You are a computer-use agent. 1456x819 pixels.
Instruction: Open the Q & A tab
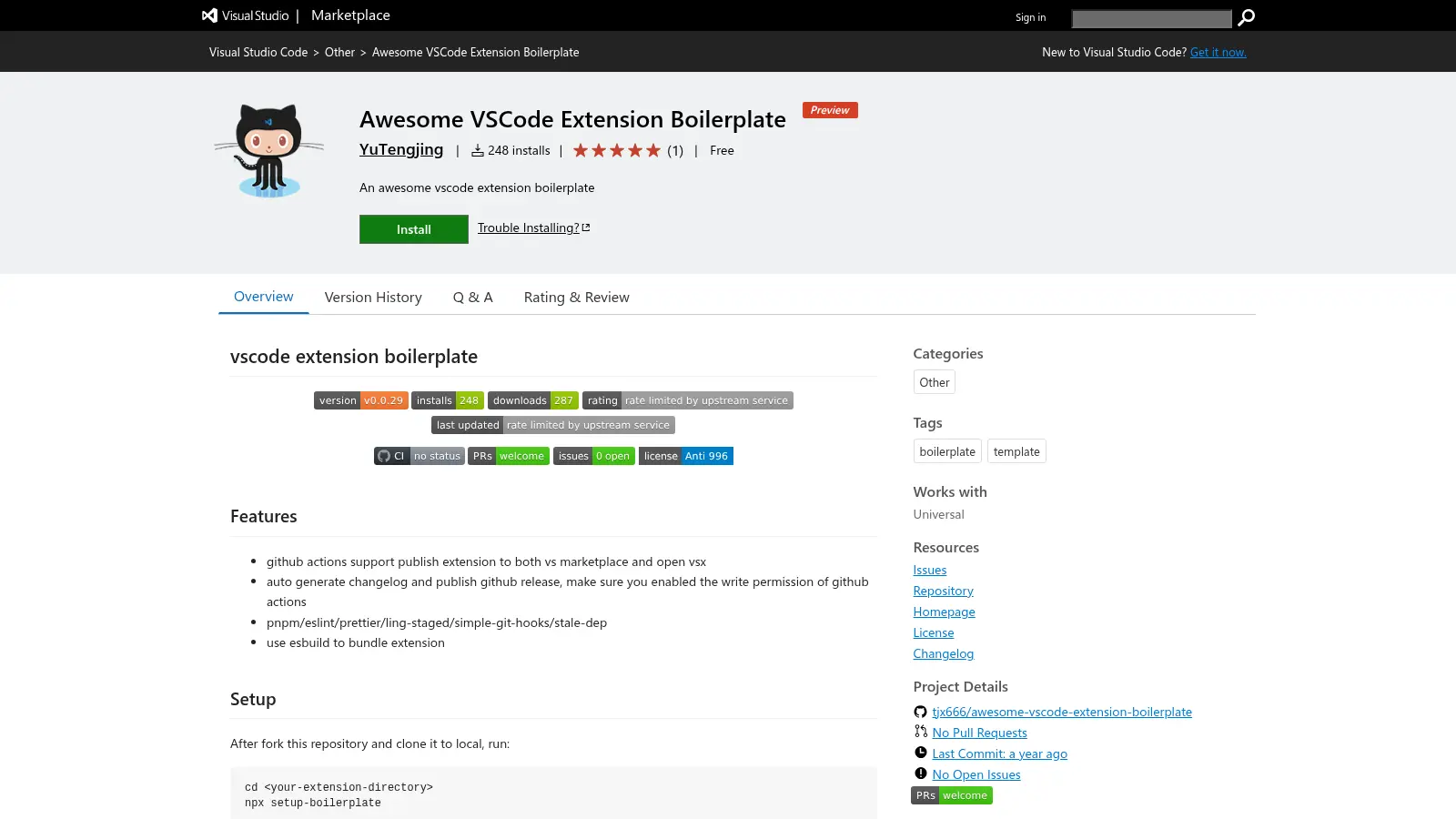[x=473, y=298]
